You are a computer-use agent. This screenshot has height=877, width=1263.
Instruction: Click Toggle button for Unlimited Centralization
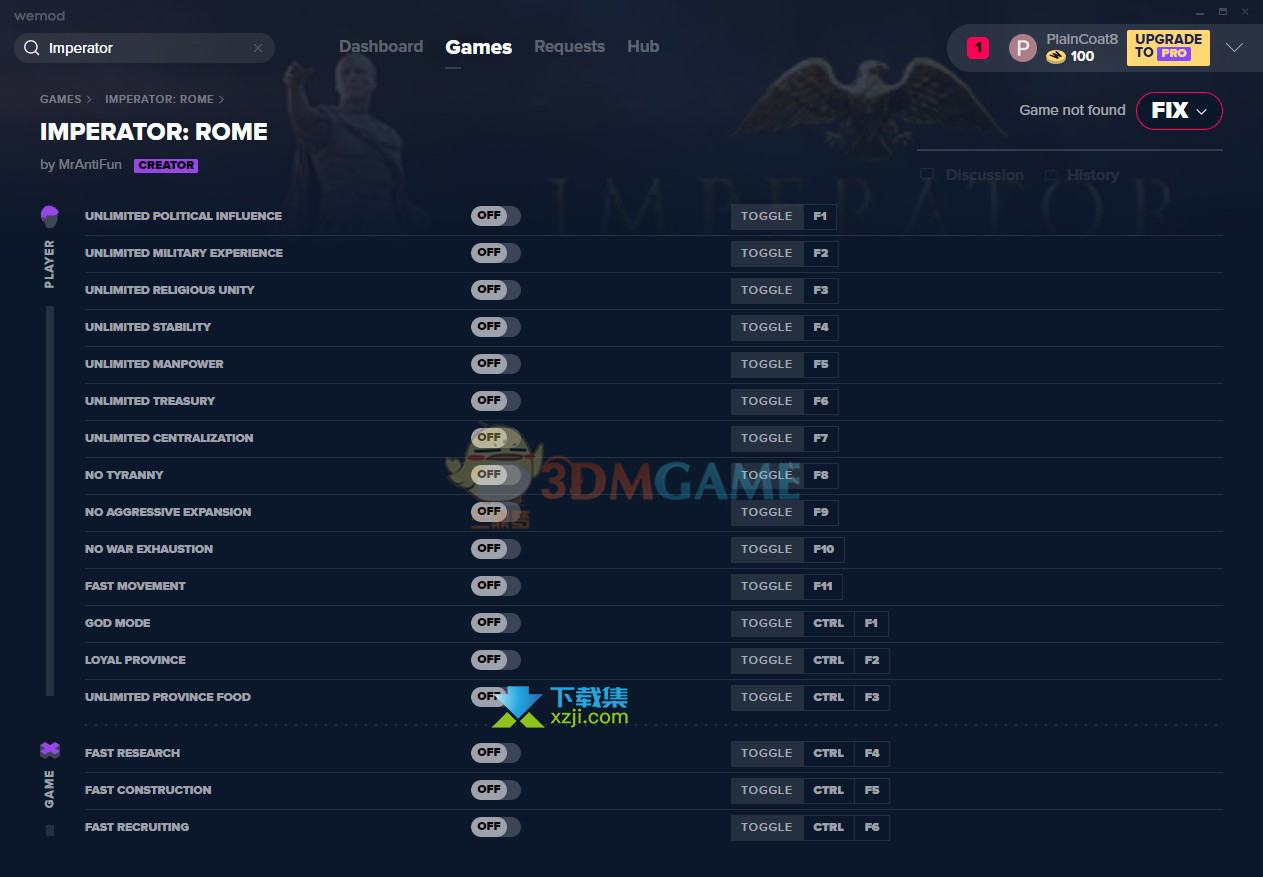(x=767, y=438)
